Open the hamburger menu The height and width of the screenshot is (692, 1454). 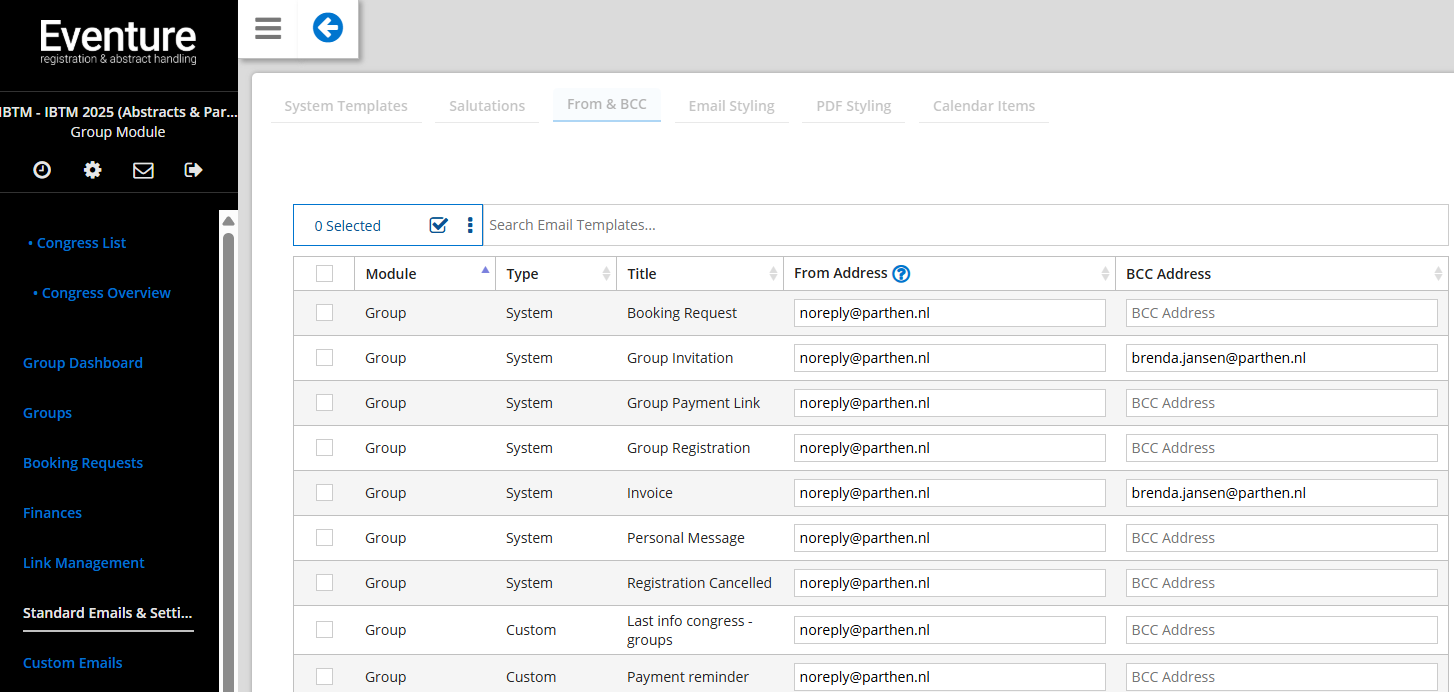click(268, 28)
